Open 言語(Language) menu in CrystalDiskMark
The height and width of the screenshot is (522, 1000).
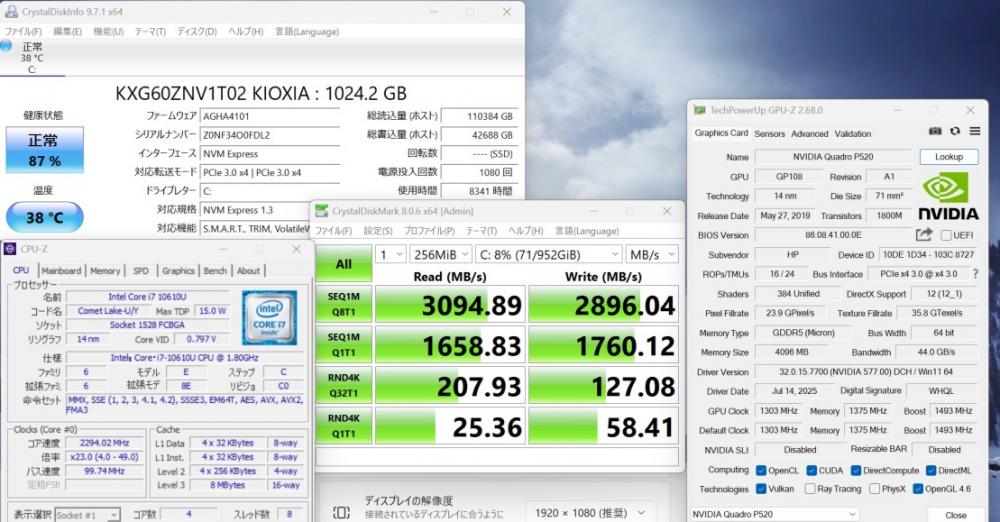587,230
